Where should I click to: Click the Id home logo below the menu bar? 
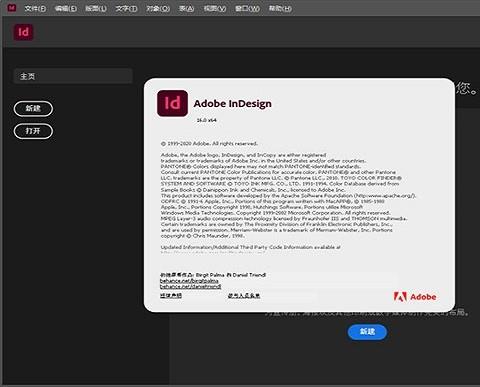coord(23,32)
